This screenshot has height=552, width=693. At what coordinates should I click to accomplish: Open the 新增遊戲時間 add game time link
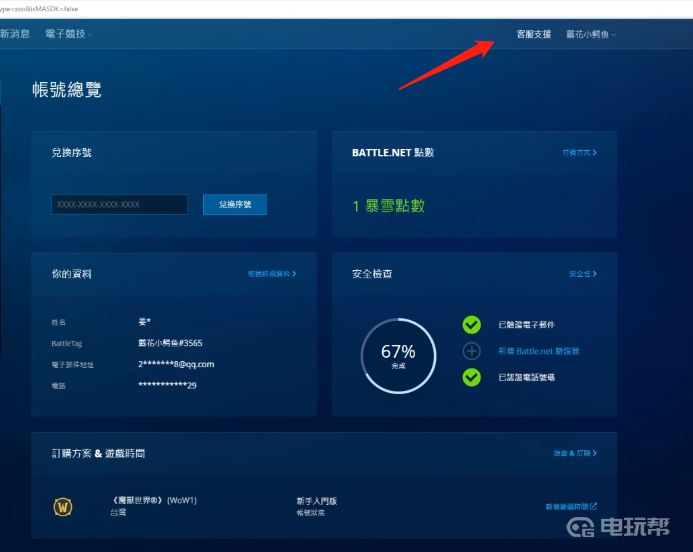(x=571, y=506)
